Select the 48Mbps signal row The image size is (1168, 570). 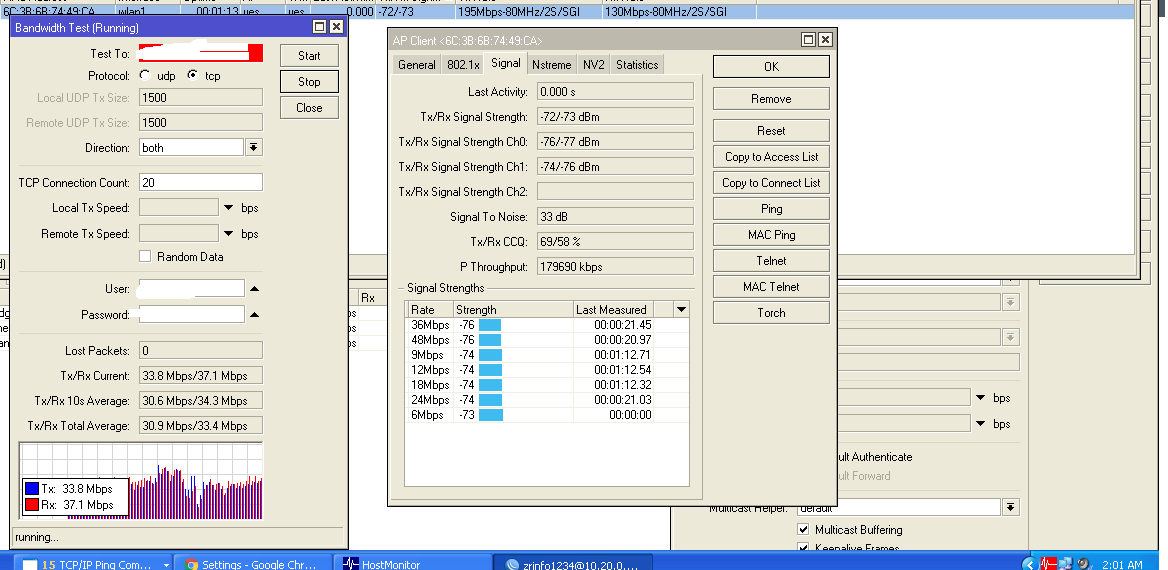pyautogui.click(x=547, y=340)
